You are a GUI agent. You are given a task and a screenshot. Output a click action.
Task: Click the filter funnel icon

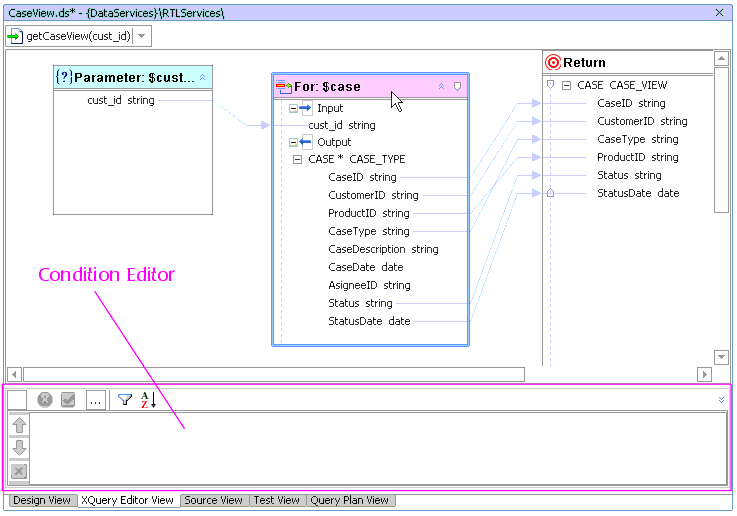coord(125,400)
